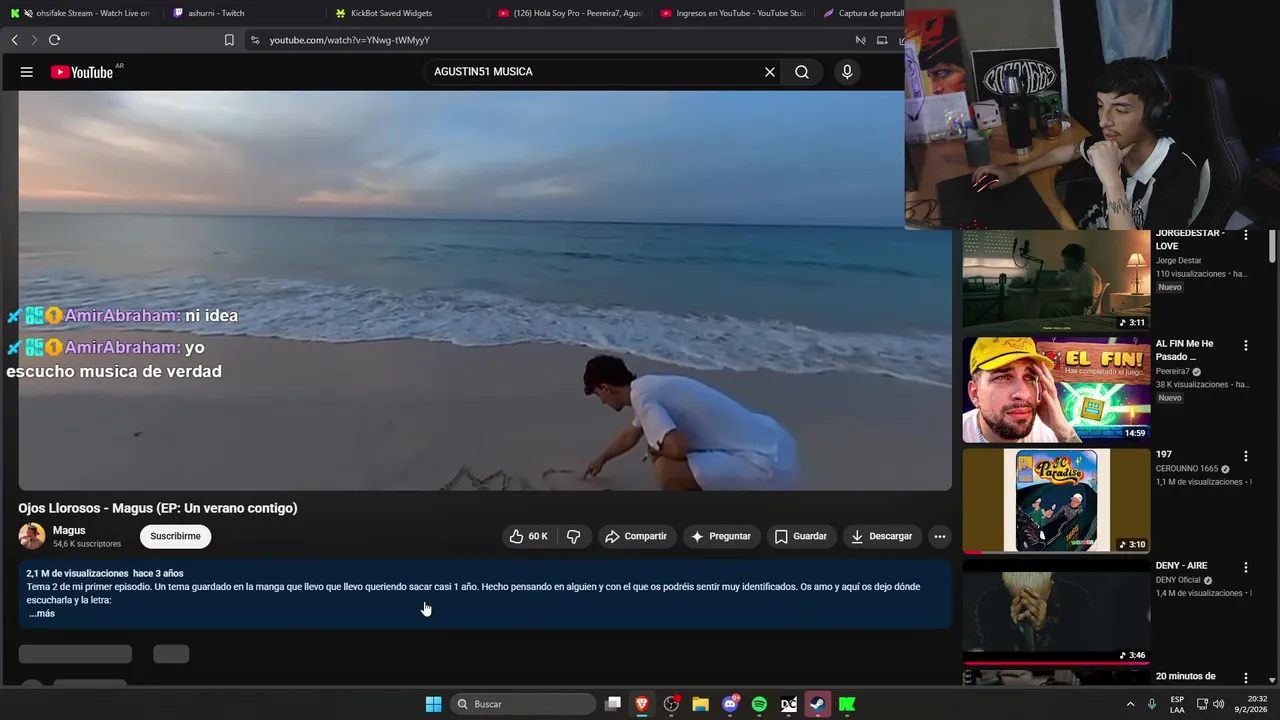Click the taskbar Buscar search box
Screen dimensions: 1280x720
pyautogui.click(x=521, y=704)
